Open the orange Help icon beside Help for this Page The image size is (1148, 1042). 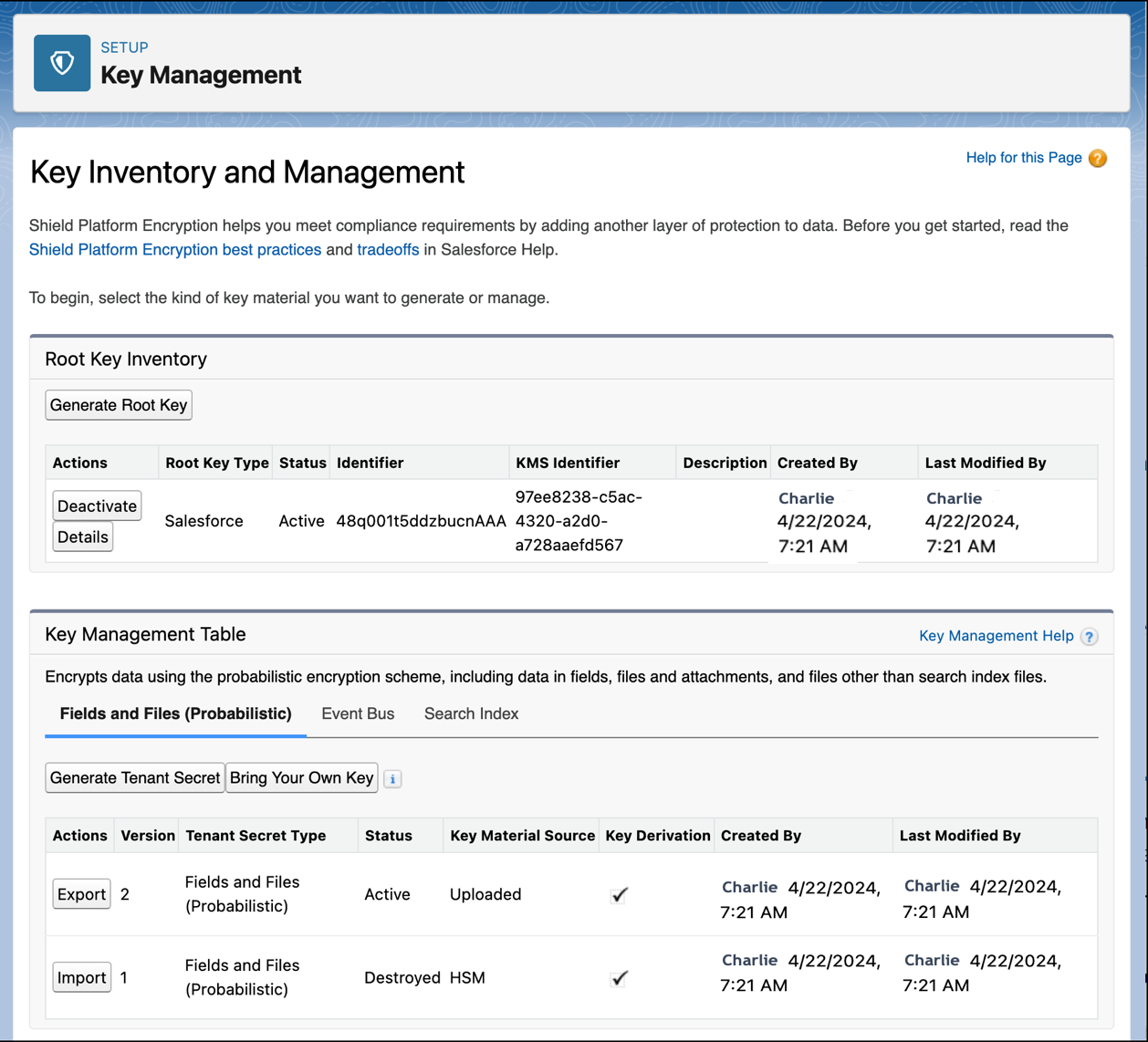pyautogui.click(x=1097, y=157)
